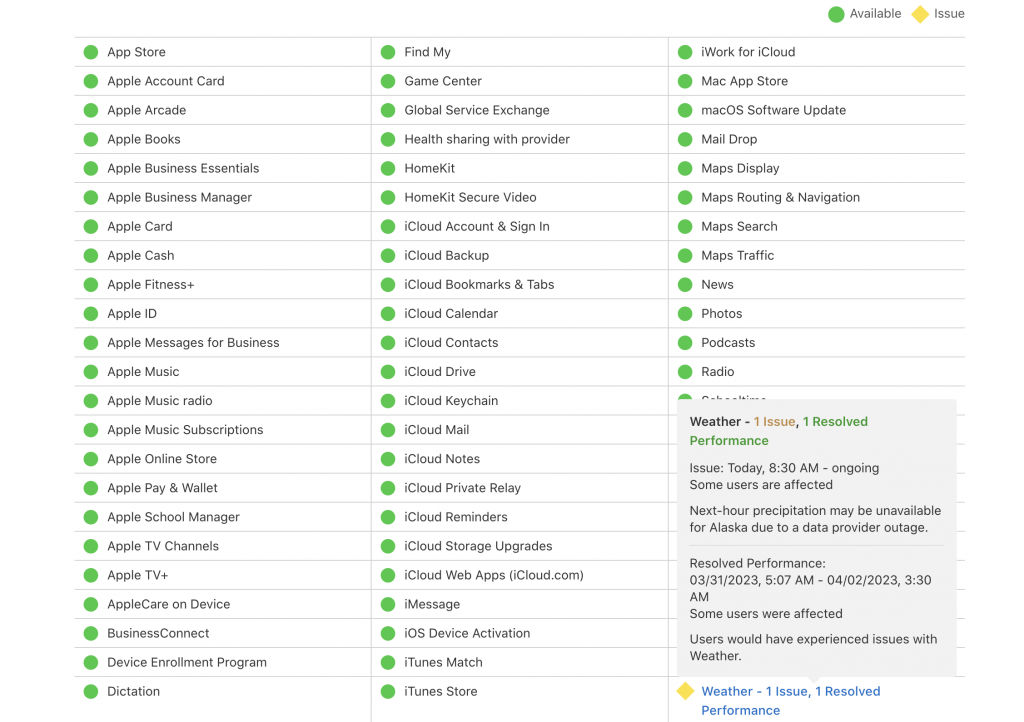Select the green status dot for iMessage

click(388, 604)
